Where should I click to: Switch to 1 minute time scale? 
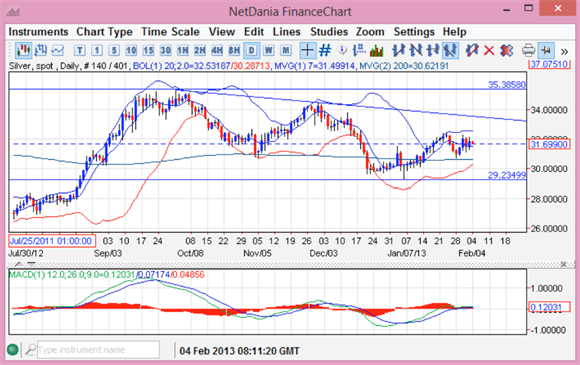click(97, 50)
